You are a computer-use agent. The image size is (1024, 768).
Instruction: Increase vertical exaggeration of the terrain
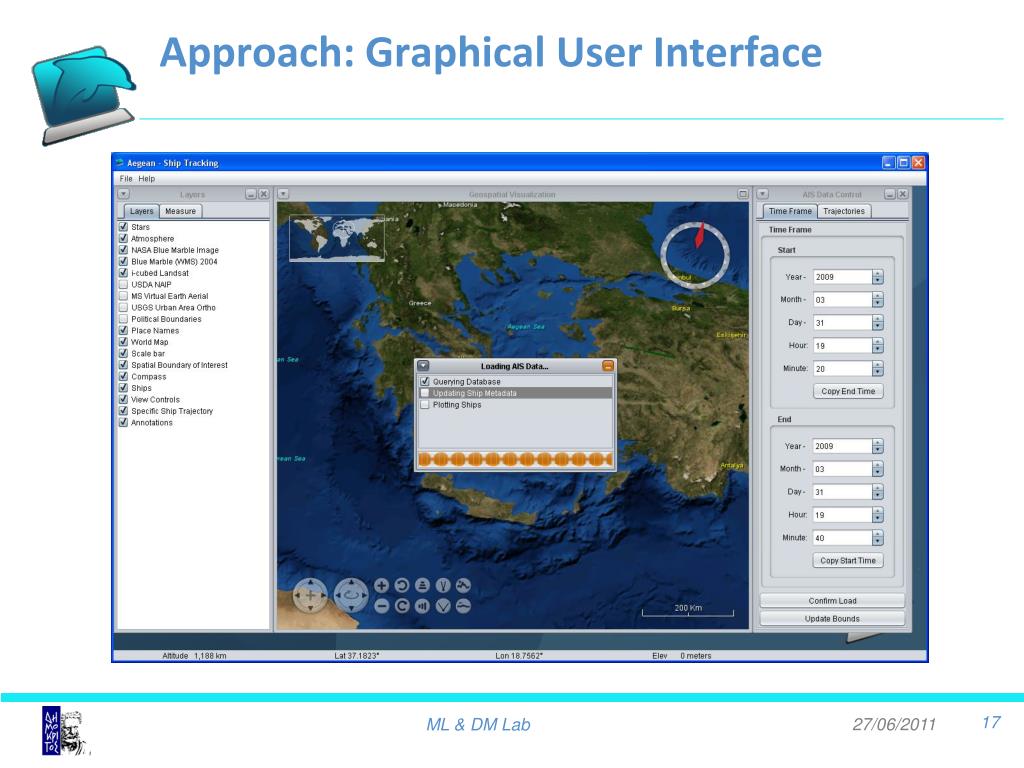(x=463, y=586)
